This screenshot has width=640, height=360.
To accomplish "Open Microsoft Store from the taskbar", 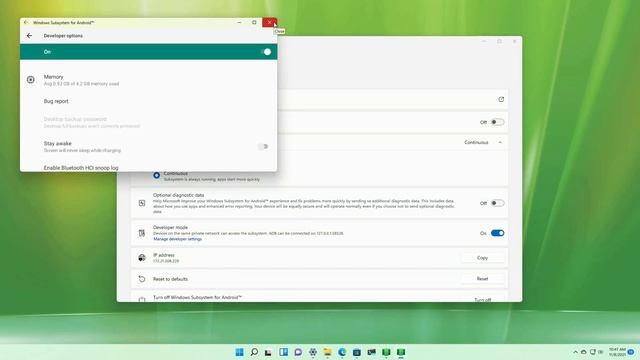I will click(357, 352).
